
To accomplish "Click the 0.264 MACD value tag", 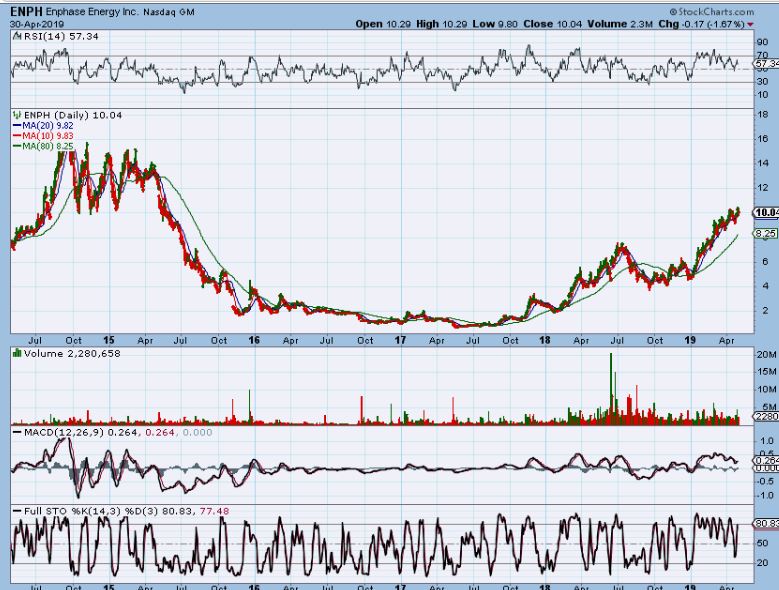I will click(x=767, y=460).
